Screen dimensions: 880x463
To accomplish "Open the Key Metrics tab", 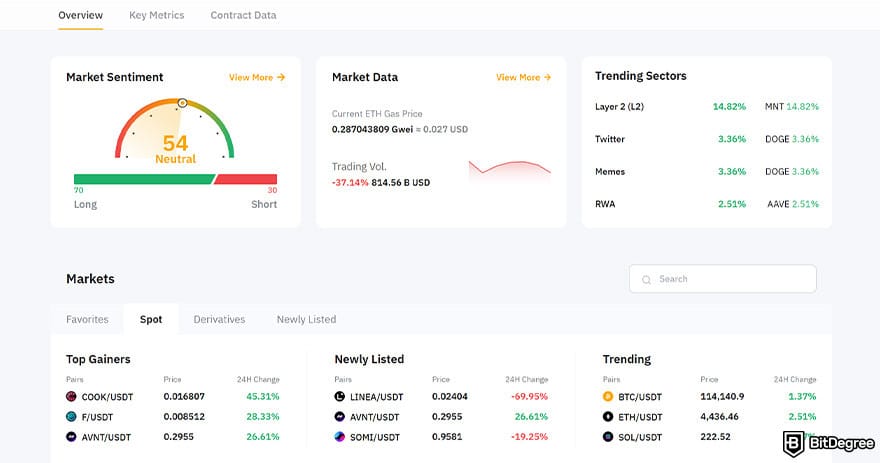I will click(x=157, y=15).
